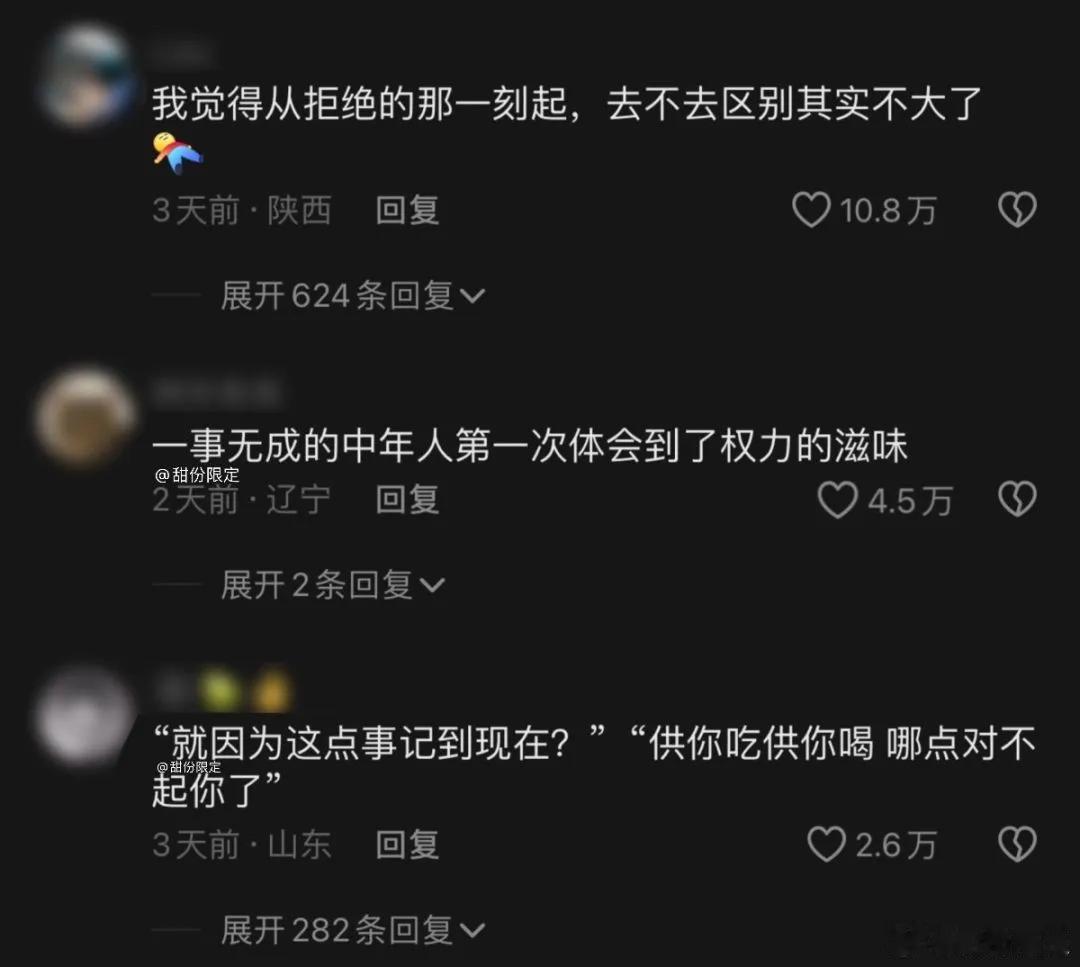
Task: Like the comment from 陕西 with 10.8万 likes
Action: coord(811,209)
